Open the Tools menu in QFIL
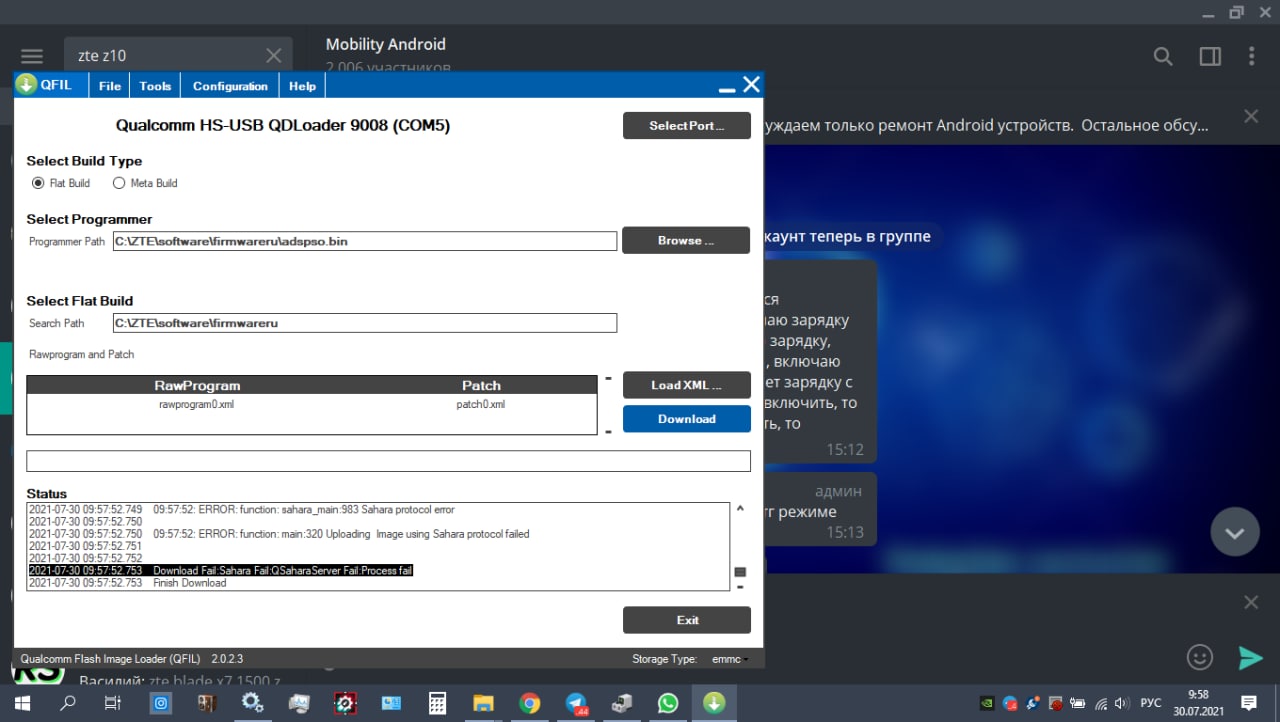This screenshot has height=722, width=1280. (155, 86)
